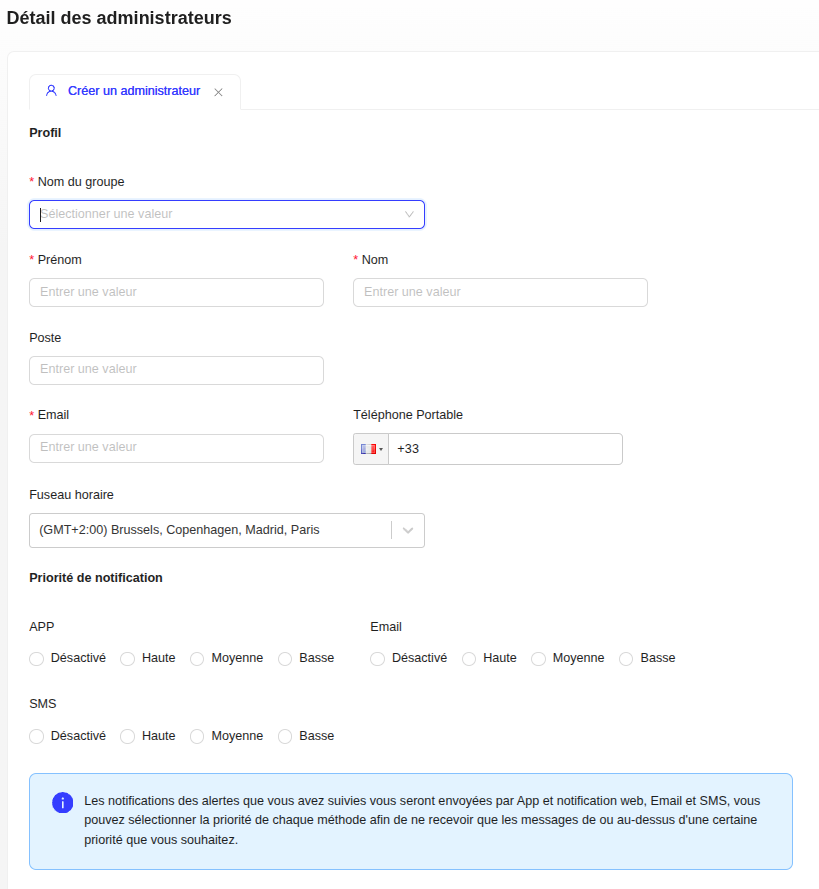Click the Poste input field
Screen dimensions: 819x889
(x=176, y=370)
